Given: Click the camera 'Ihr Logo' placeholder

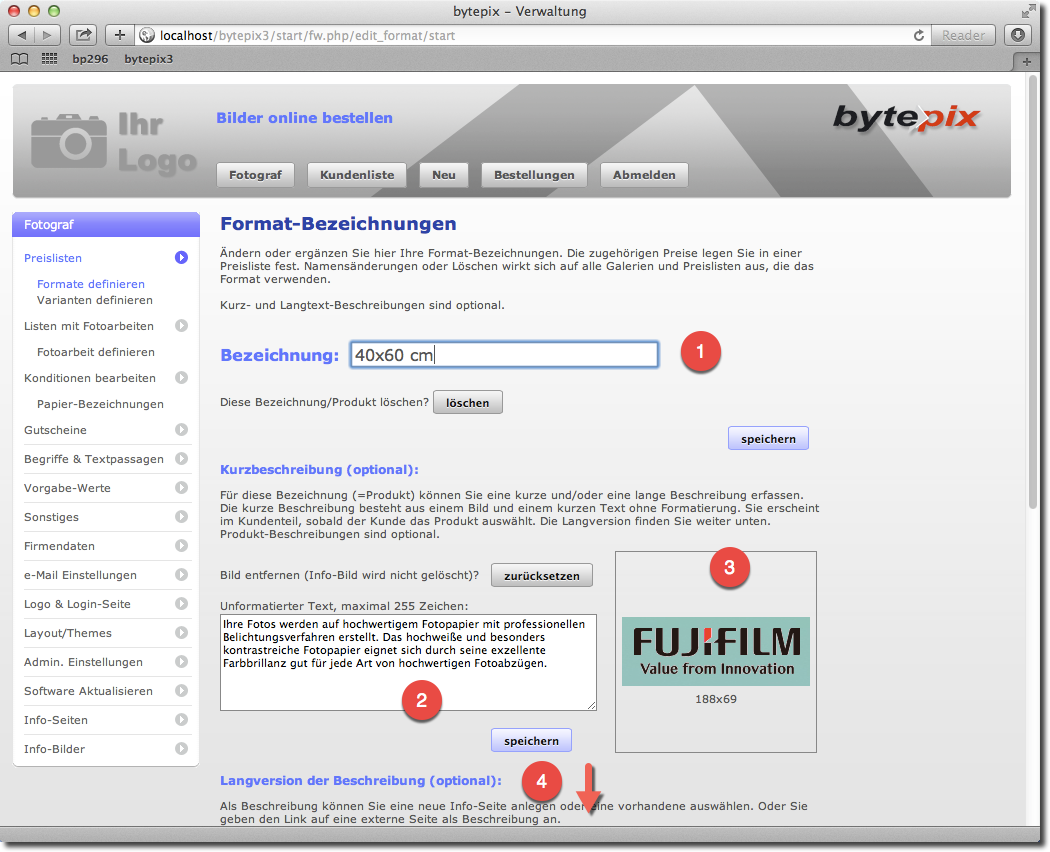Looking at the screenshot, I should tap(114, 143).
